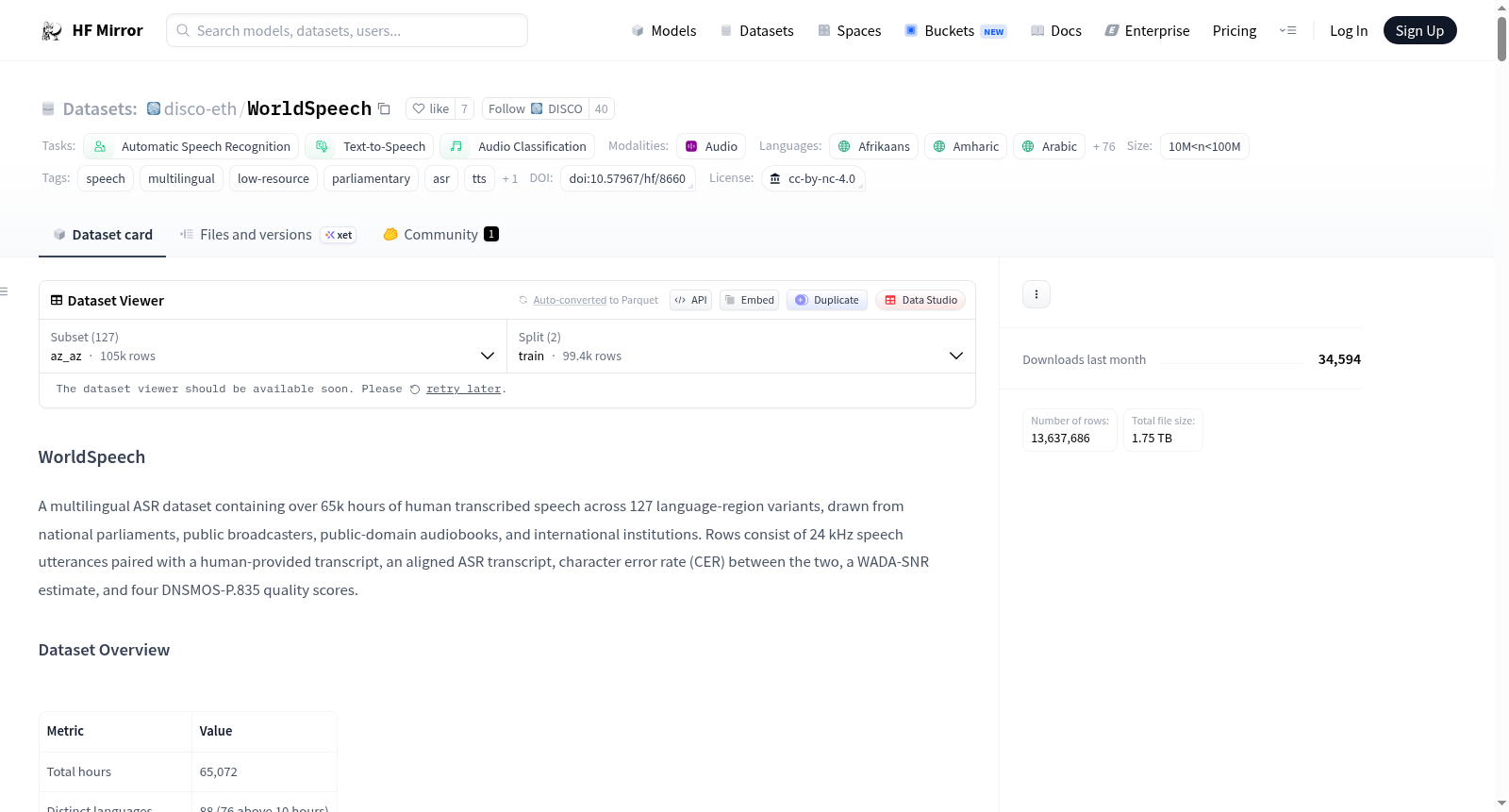The image size is (1509, 812).
Task: Follow the DISCO organization
Action: pos(536,108)
